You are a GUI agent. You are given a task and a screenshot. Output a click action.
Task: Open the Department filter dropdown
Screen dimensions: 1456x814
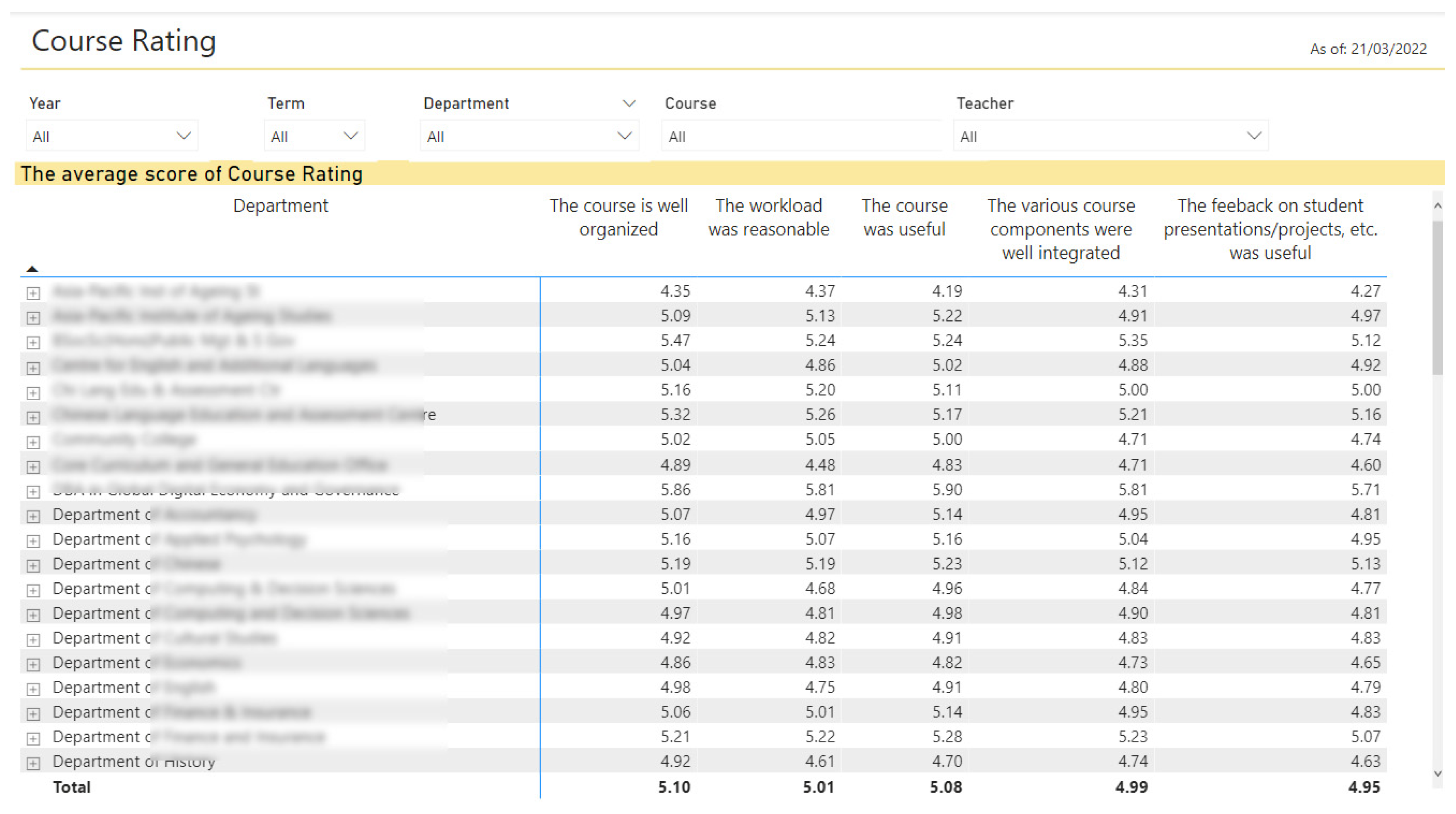pos(624,136)
